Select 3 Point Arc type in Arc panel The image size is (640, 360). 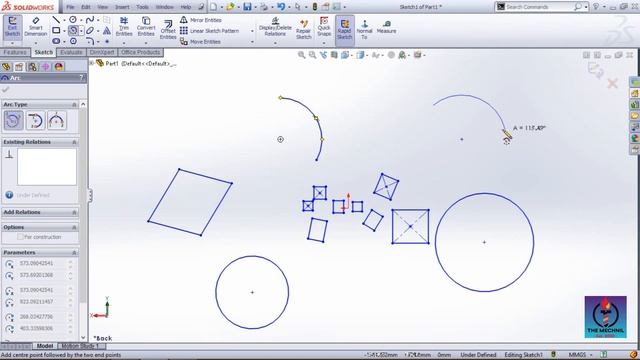coord(57,121)
